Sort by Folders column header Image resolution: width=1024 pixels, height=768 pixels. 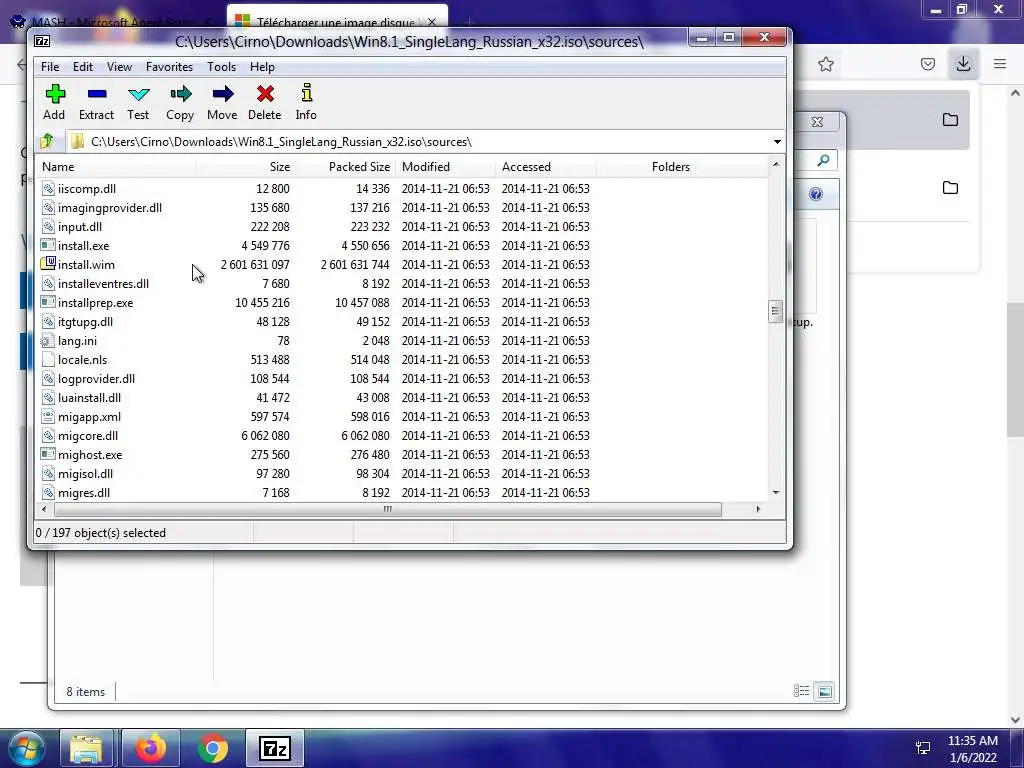point(645,167)
